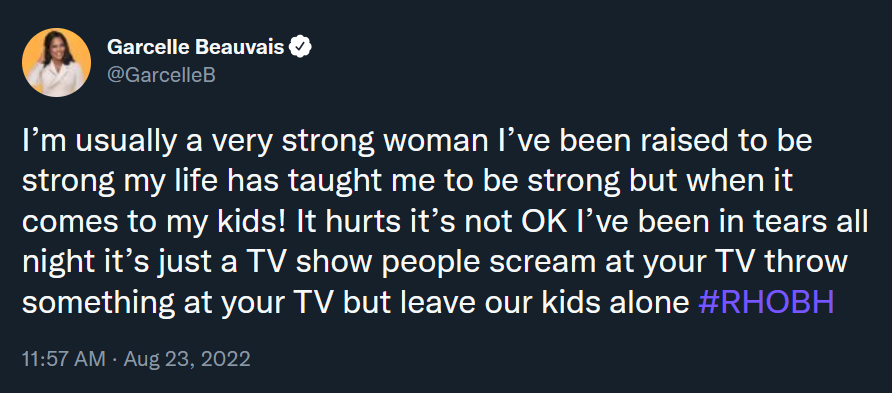Open Garcelle Beauvais's profile picture
The width and height of the screenshot is (892, 393).
56,62
